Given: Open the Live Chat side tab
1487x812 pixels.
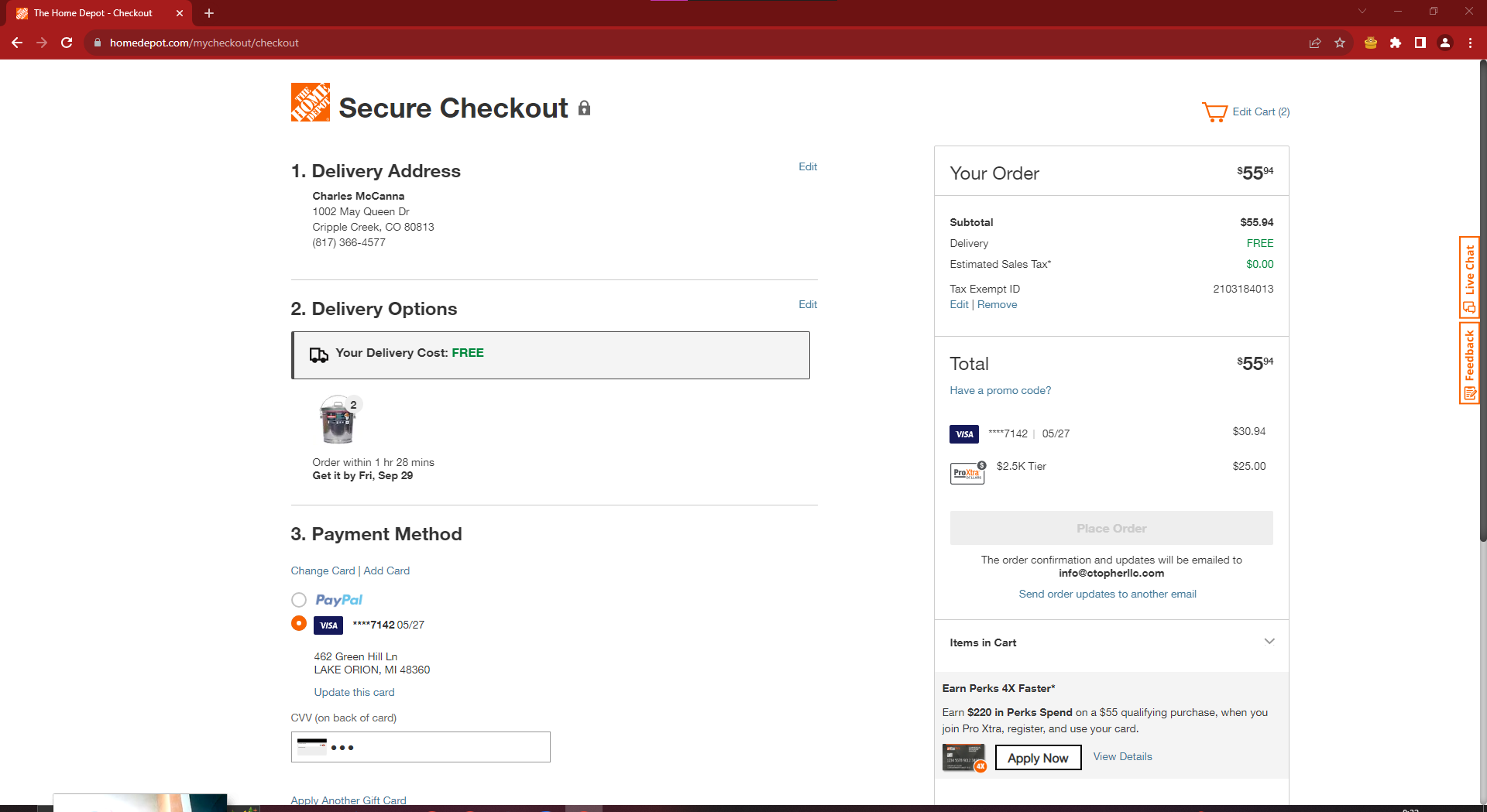Looking at the screenshot, I should (x=1469, y=277).
